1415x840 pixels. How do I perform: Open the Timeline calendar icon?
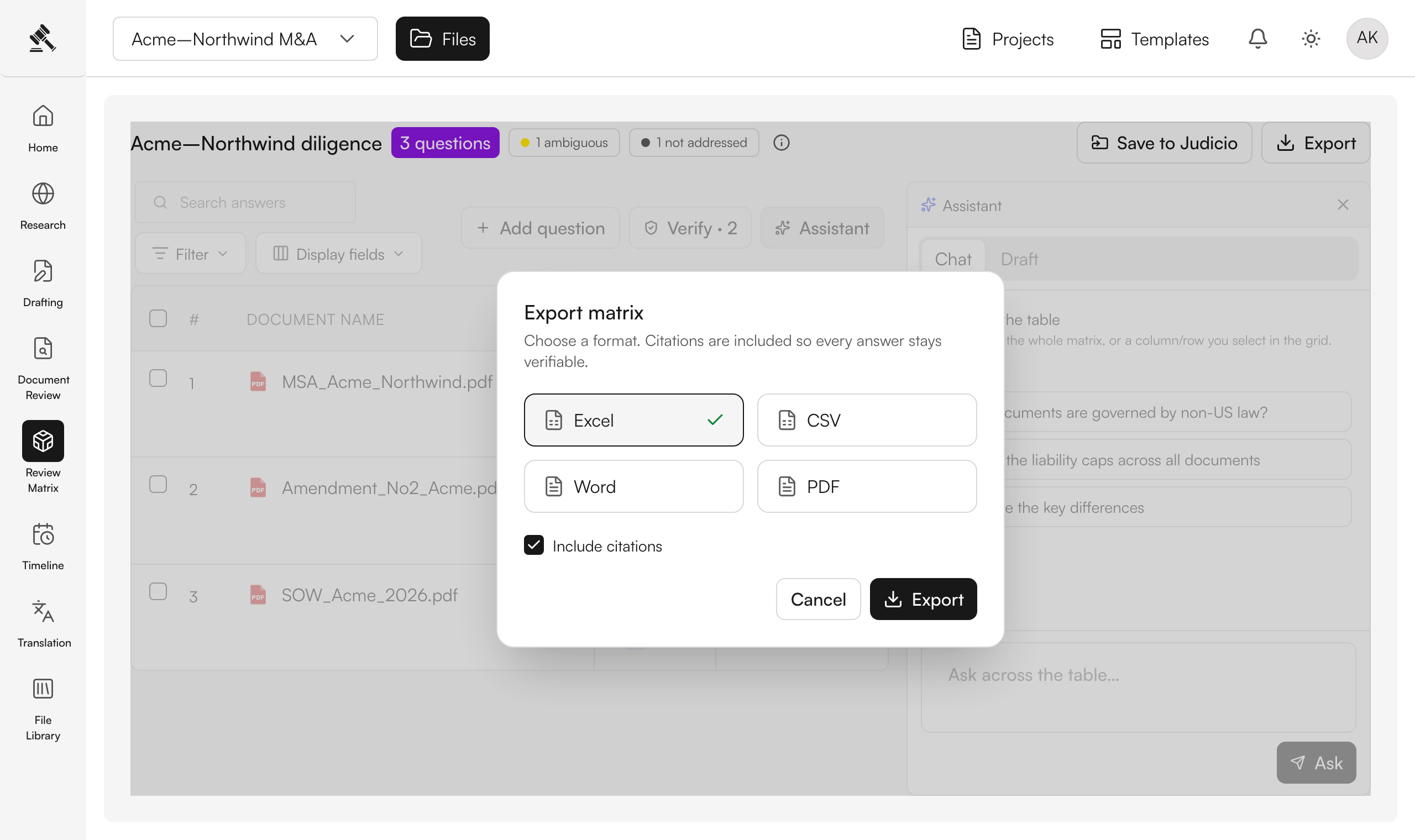(43, 534)
